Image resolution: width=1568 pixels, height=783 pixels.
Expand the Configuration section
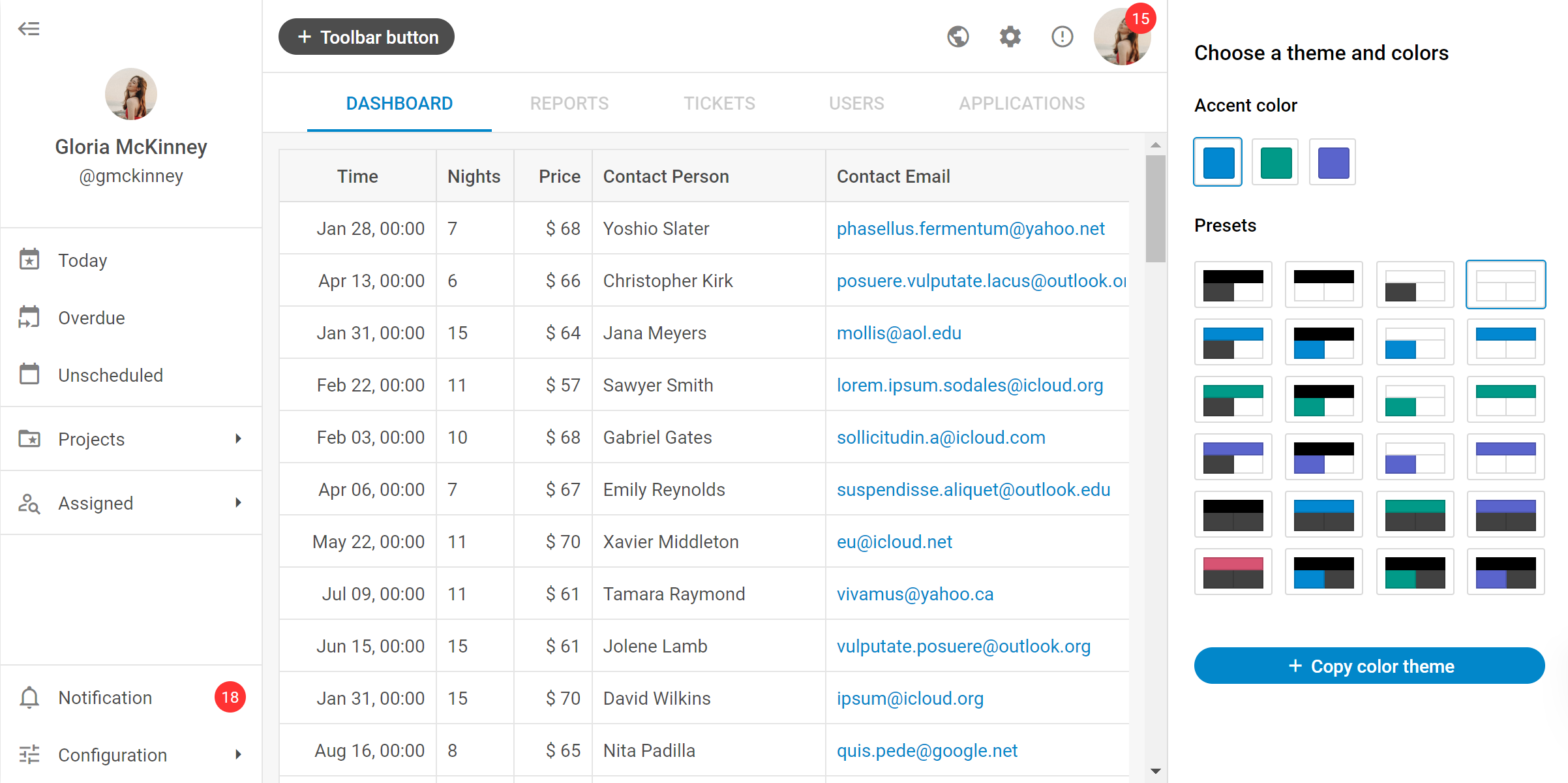click(x=238, y=755)
